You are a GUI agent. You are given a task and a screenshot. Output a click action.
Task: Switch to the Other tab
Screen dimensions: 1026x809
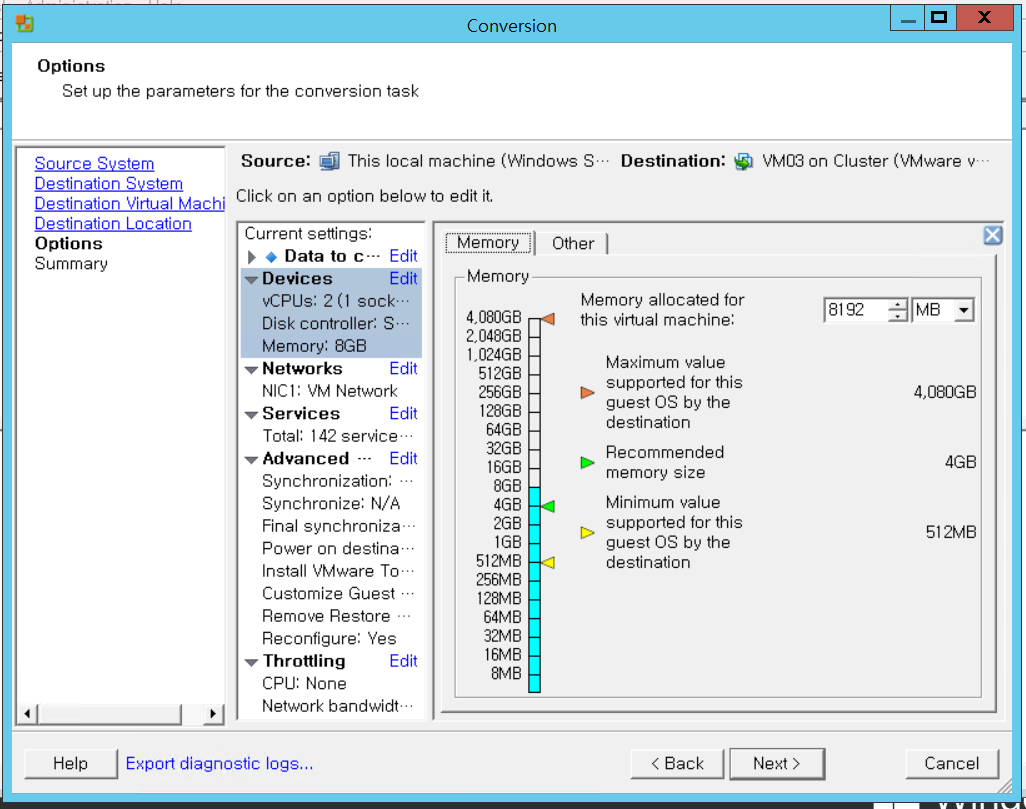[573, 243]
